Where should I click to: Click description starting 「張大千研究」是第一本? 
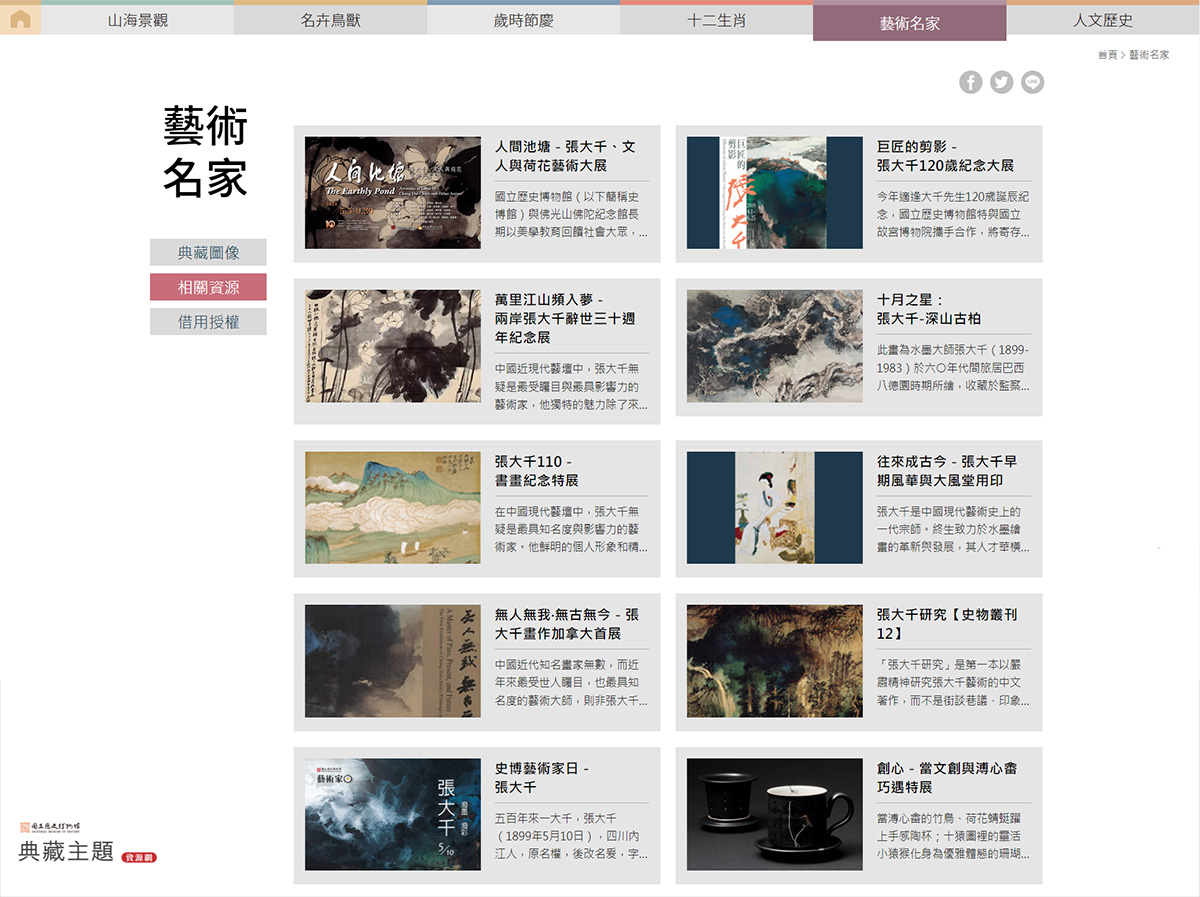point(953,682)
